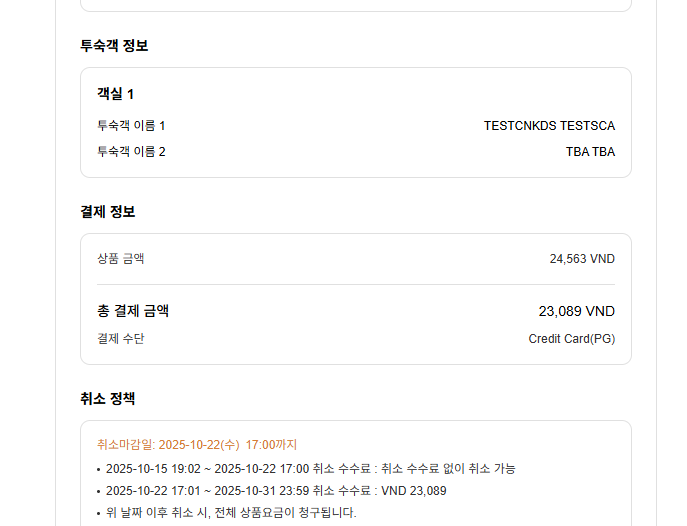Click the 결제 정보 section heading

[x=107, y=211]
